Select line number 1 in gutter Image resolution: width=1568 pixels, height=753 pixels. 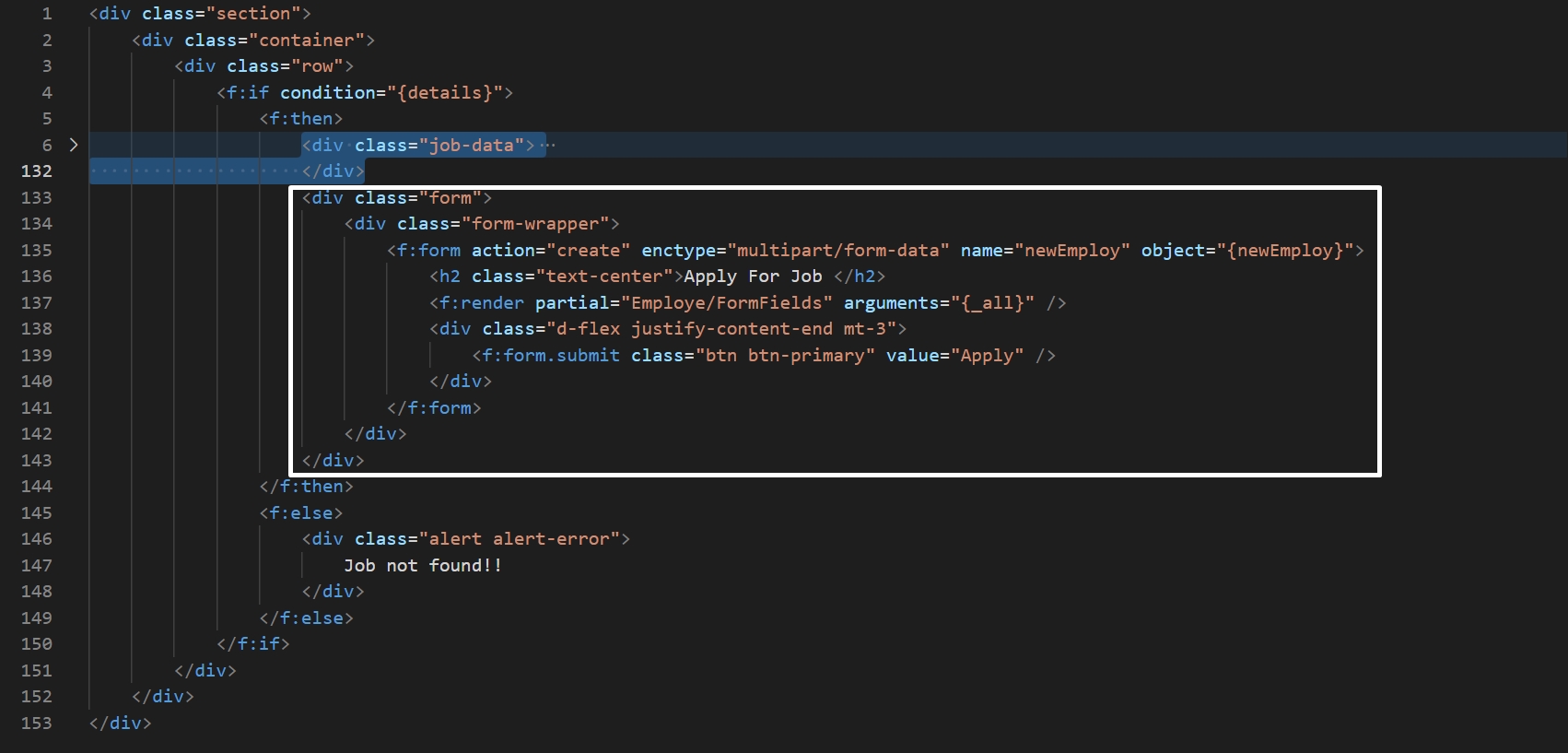click(47, 14)
